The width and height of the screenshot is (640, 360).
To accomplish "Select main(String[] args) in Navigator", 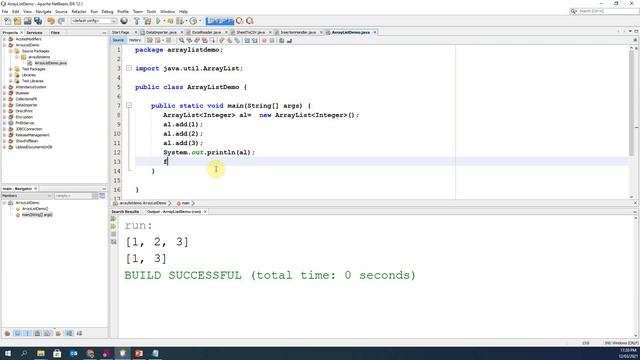I will 37,215.
